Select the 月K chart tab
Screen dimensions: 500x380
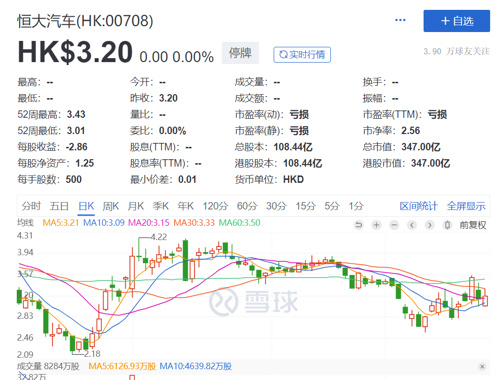tap(136, 206)
